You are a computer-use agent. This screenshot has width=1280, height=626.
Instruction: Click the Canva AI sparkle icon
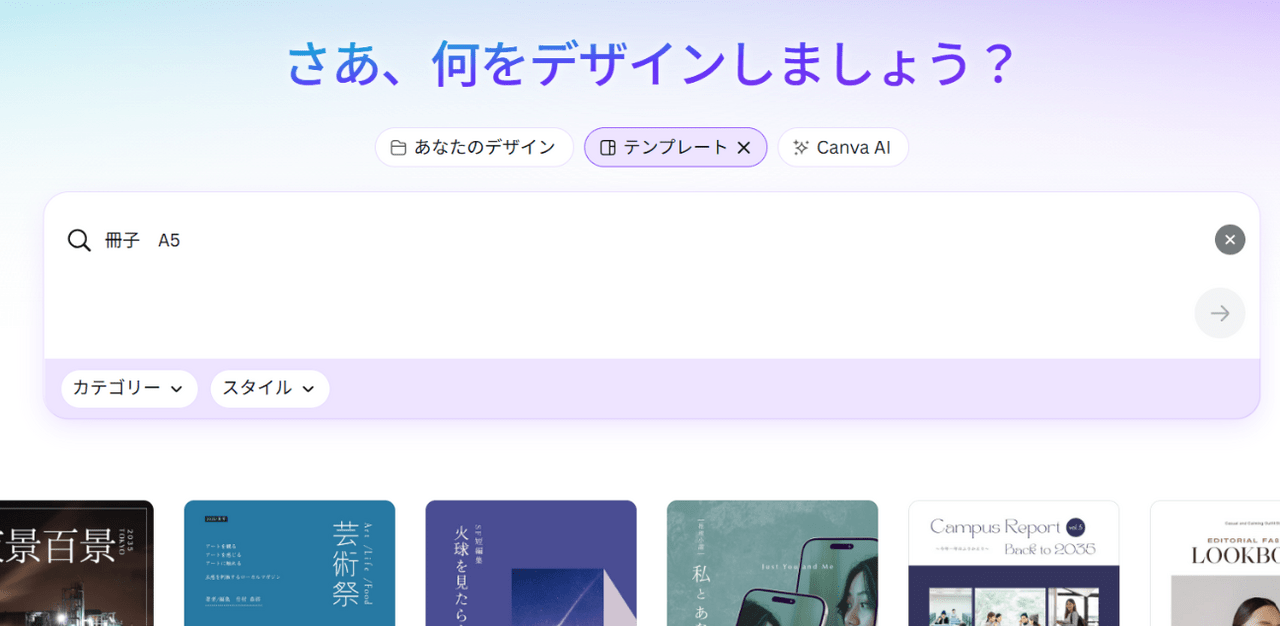click(x=799, y=147)
